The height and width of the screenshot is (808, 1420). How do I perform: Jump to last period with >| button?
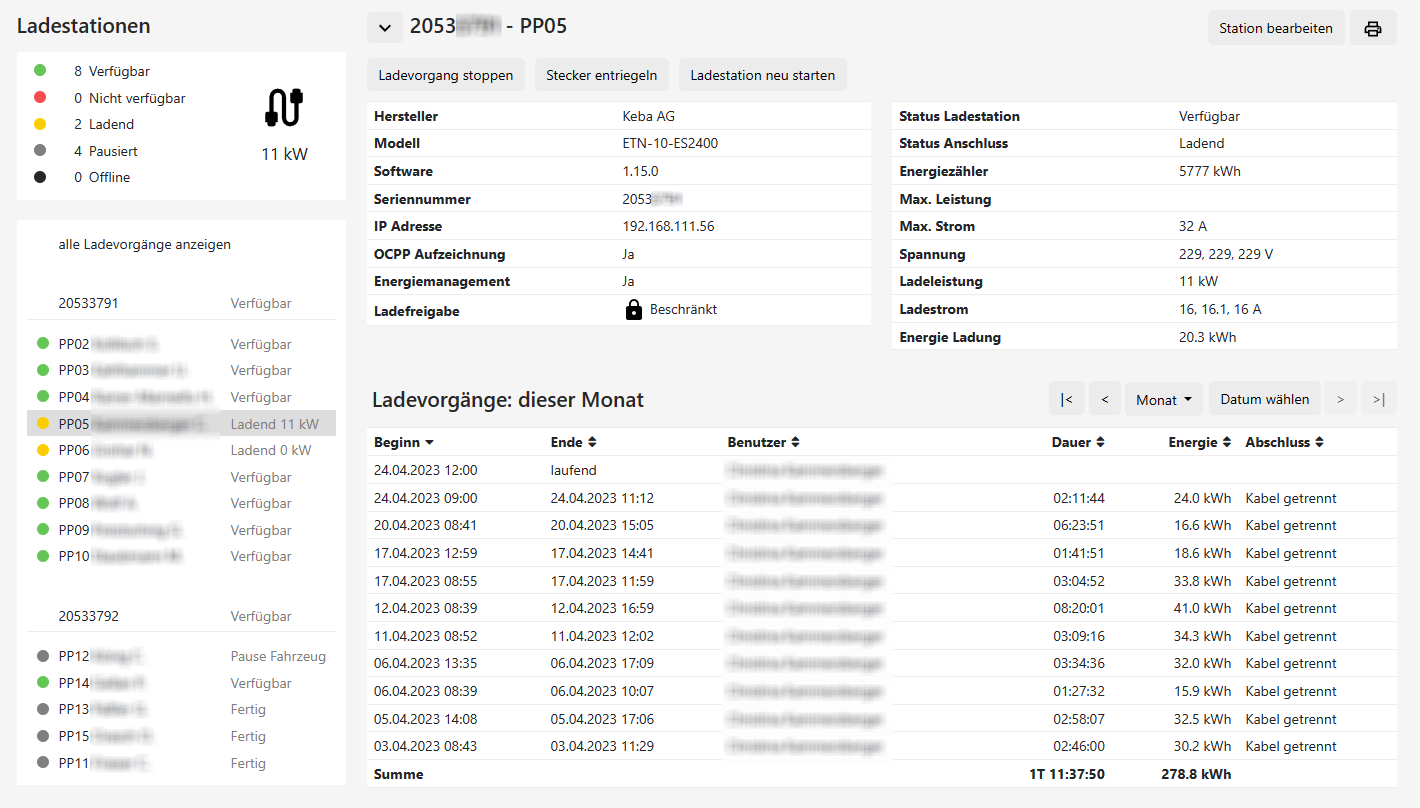pyautogui.click(x=1379, y=399)
